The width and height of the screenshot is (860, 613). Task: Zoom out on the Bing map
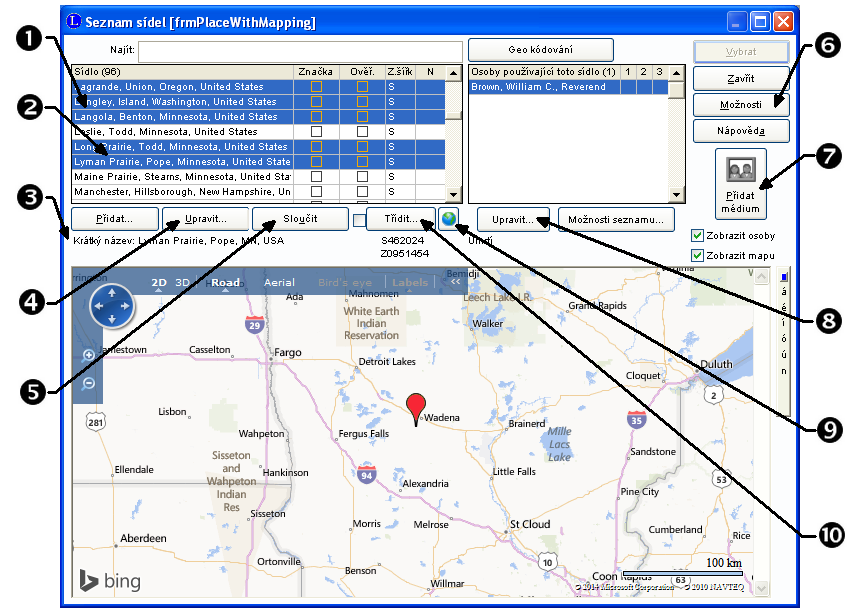[89, 382]
